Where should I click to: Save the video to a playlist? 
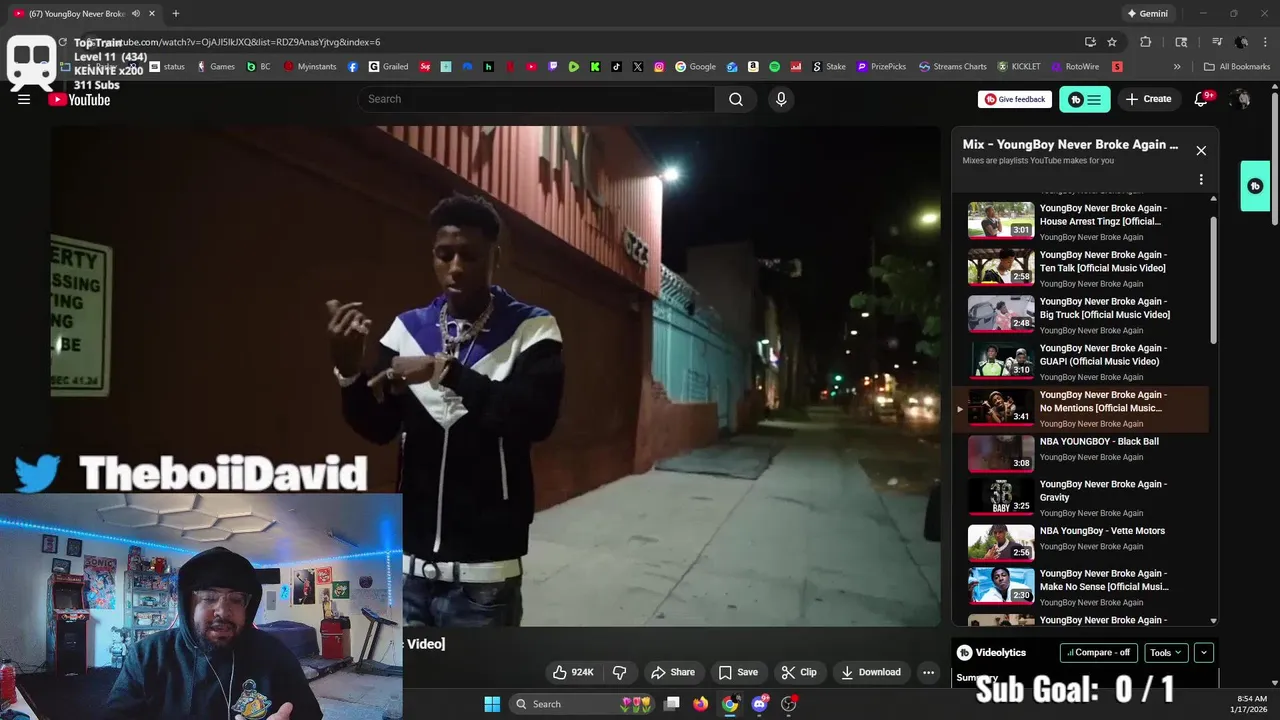point(738,672)
